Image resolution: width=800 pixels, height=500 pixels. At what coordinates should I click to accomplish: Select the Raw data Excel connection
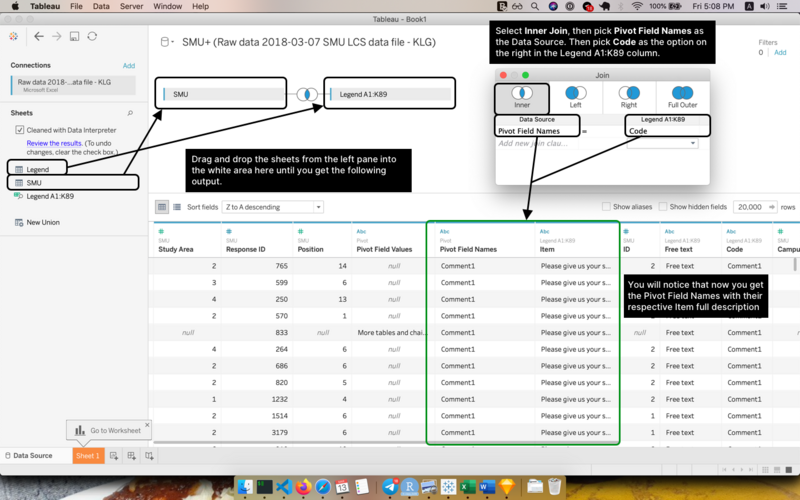pos(73,85)
